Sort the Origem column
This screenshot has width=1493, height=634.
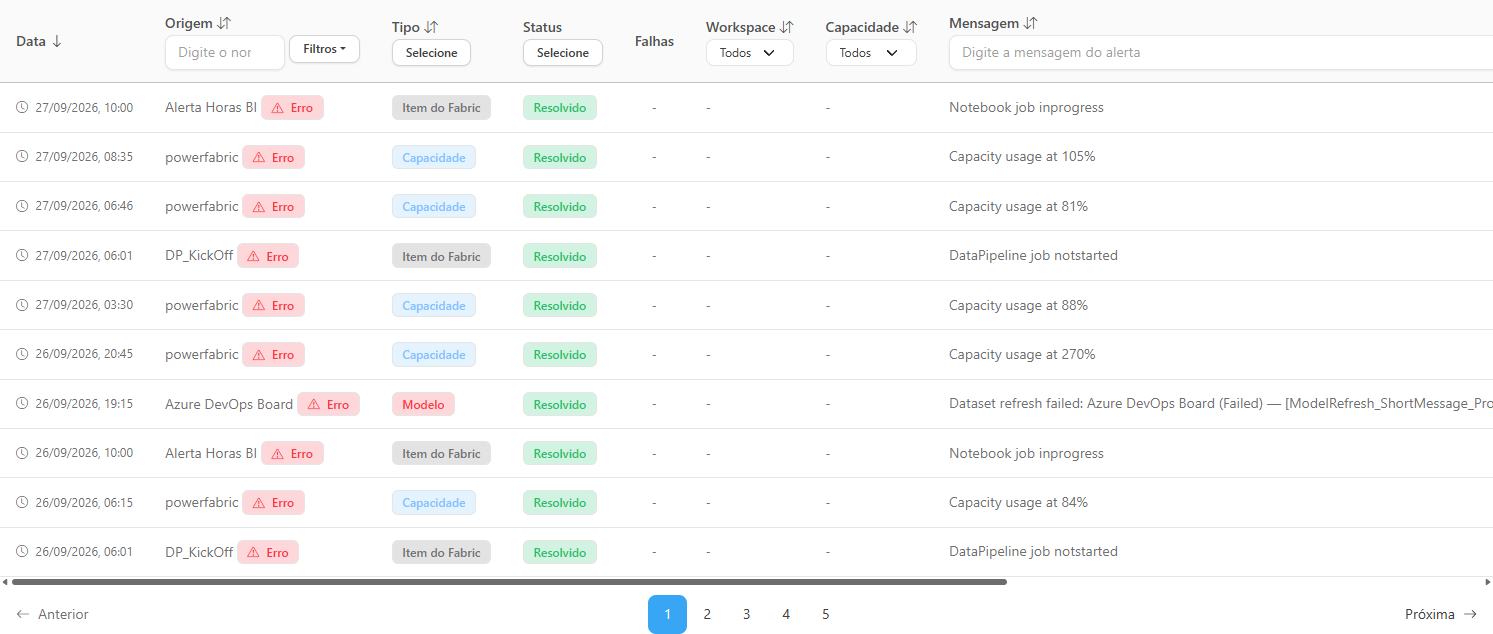coord(224,23)
